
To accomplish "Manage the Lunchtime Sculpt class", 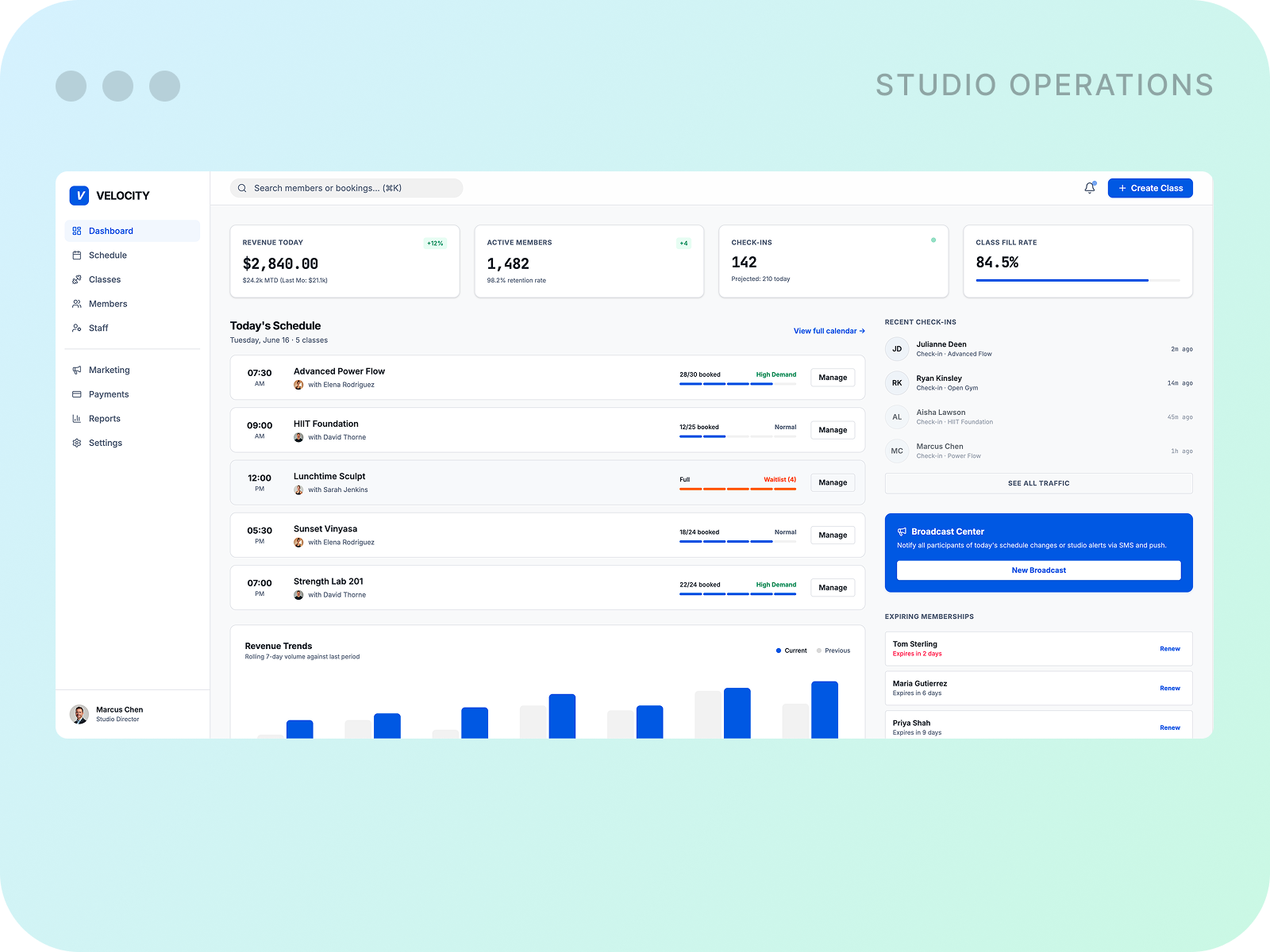I will [833, 482].
